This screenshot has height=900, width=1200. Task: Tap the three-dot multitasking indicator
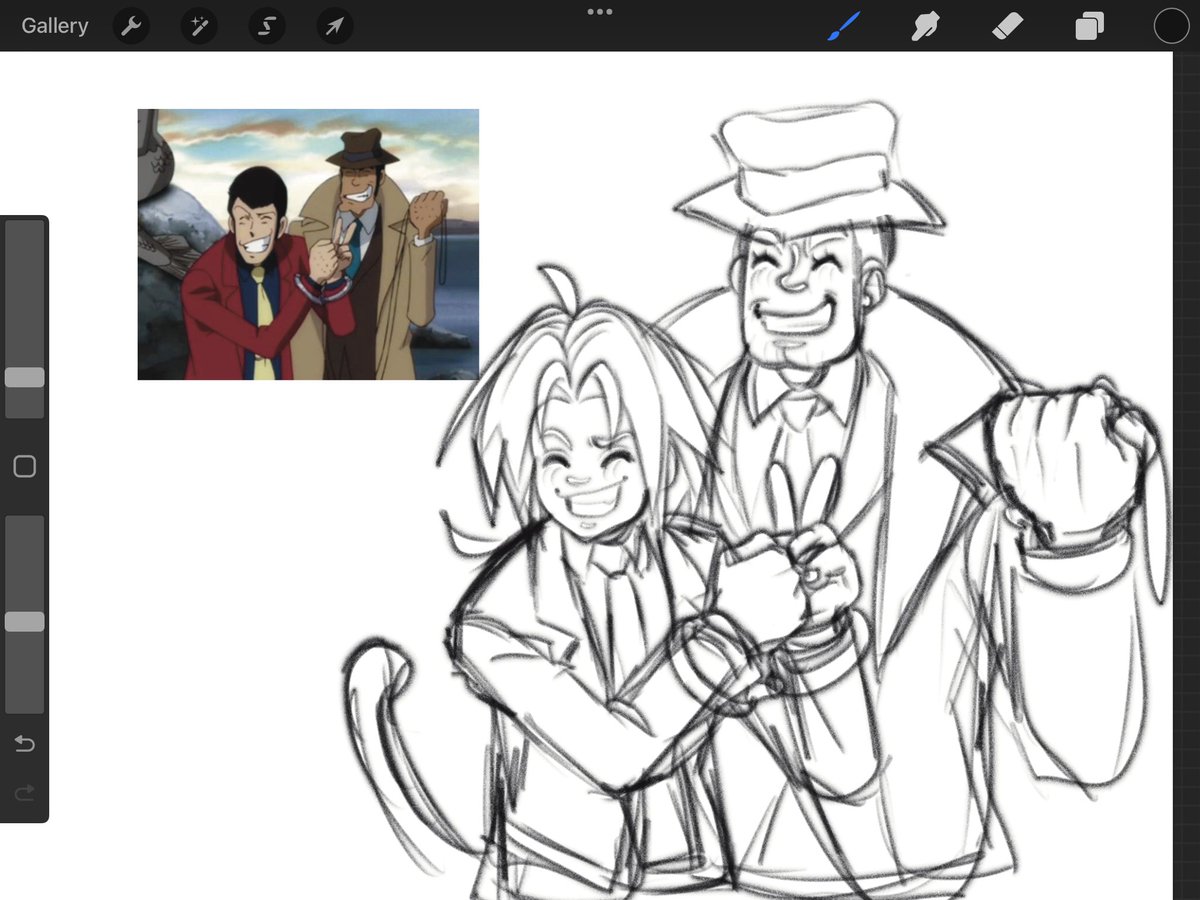pos(600,12)
